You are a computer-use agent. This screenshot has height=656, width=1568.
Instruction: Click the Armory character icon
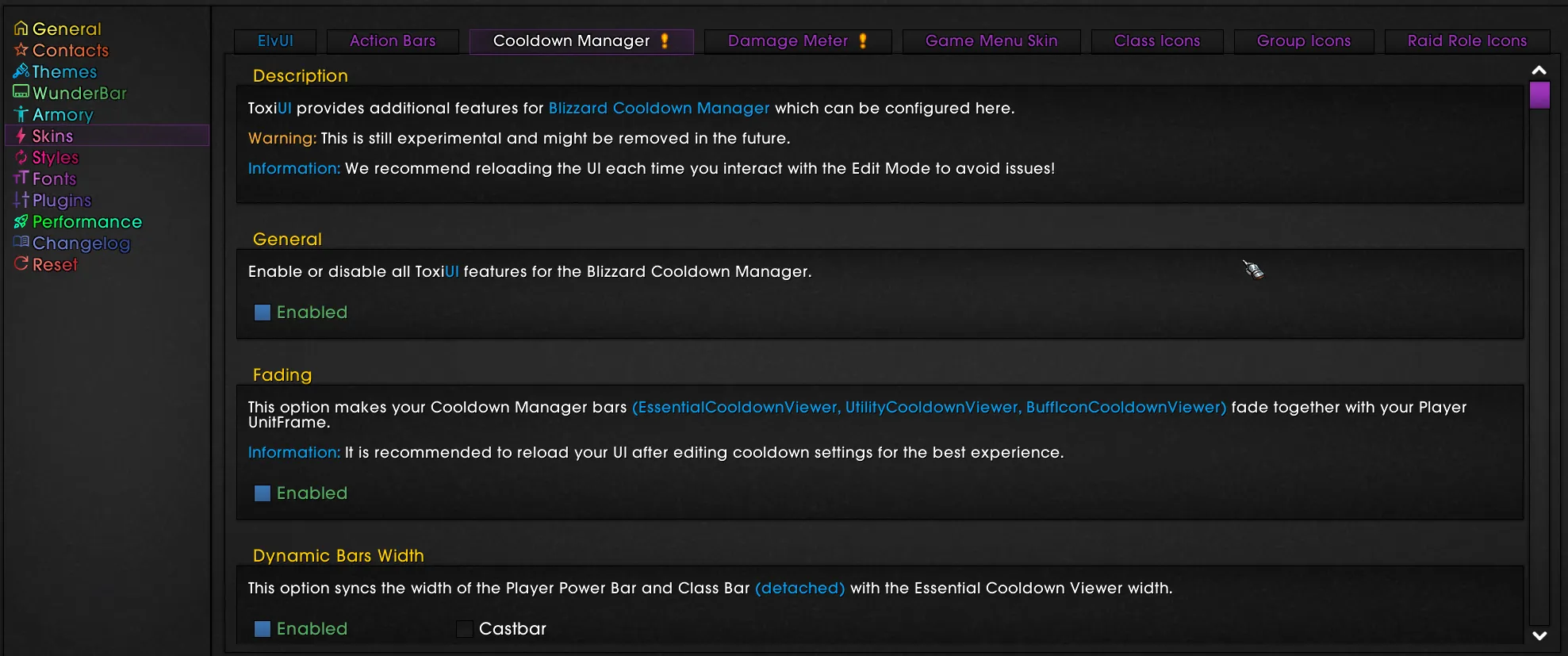[x=21, y=114]
